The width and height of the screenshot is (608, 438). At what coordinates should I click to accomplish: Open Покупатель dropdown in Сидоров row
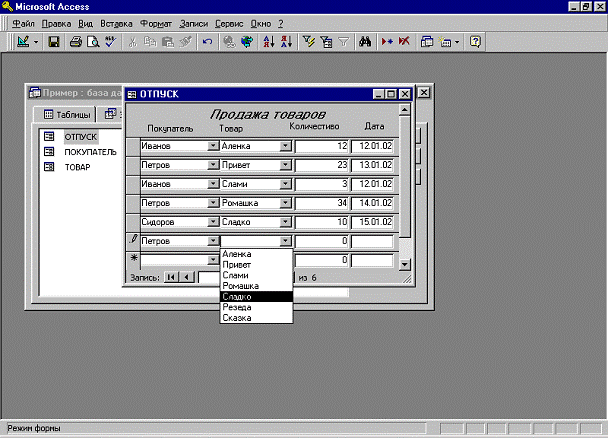[213, 221]
